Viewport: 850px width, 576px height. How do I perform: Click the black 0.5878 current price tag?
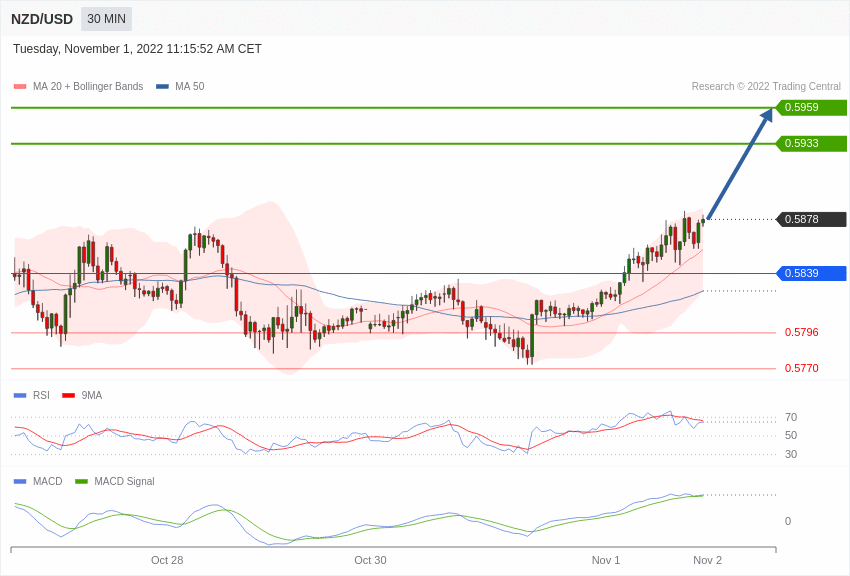pos(811,219)
